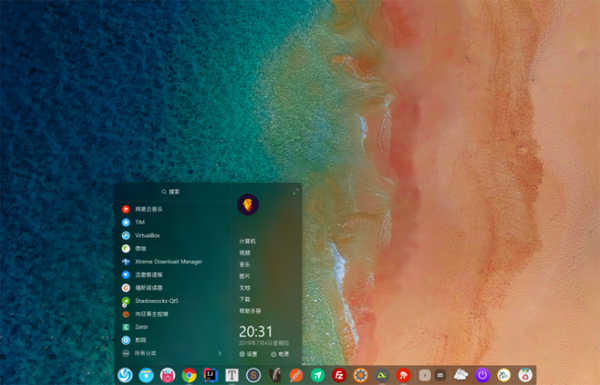Launch Google Chrome from the dock
This screenshot has width=600, height=385.
[x=189, y=375]
